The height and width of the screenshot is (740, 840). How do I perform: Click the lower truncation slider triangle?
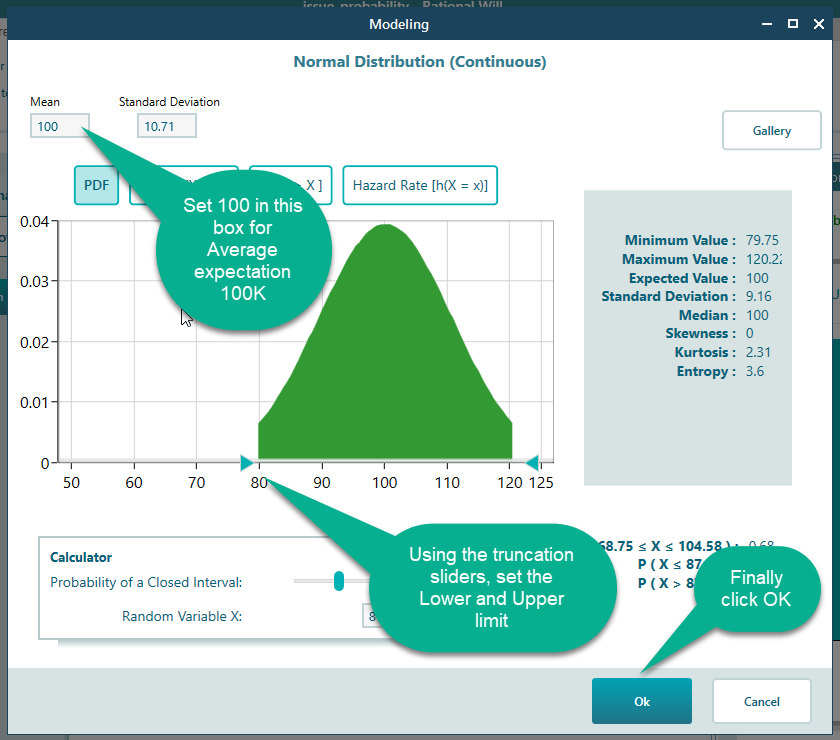point(246,462)
